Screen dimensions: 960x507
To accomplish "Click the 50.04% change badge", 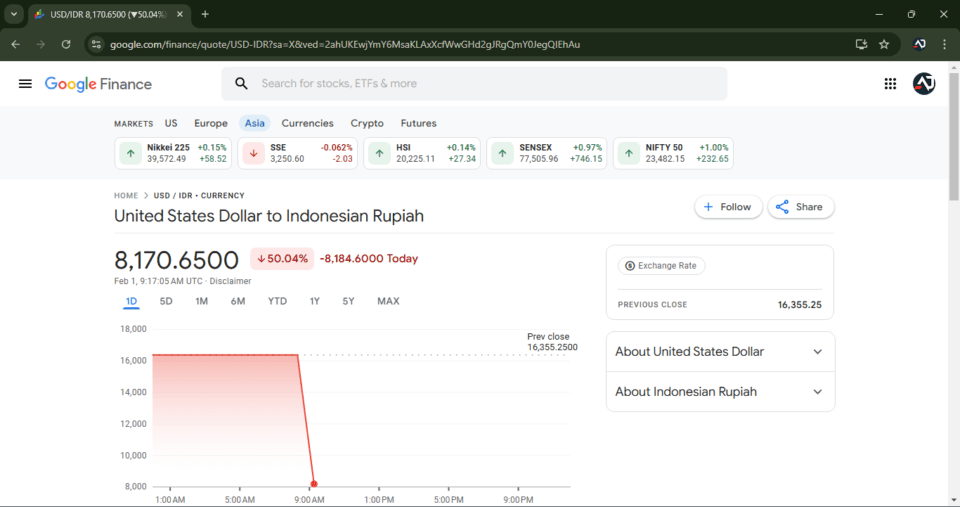I will [282, 258].
